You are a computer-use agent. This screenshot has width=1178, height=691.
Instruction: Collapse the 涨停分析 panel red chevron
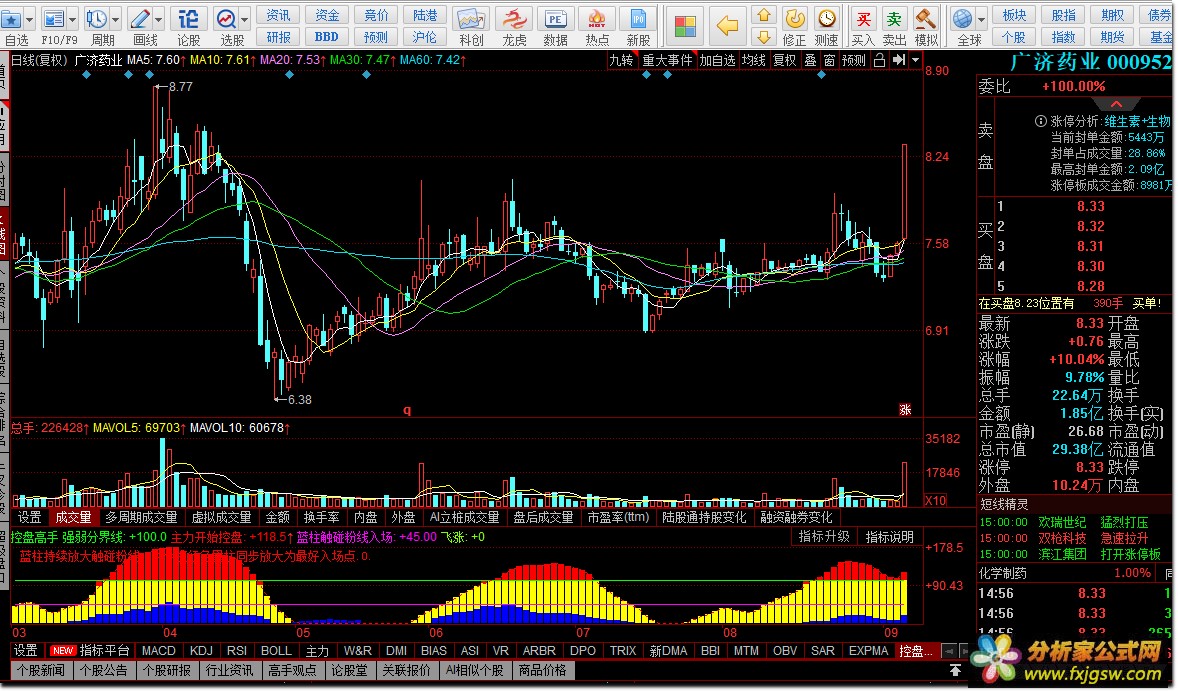(x=1116, y=104)
